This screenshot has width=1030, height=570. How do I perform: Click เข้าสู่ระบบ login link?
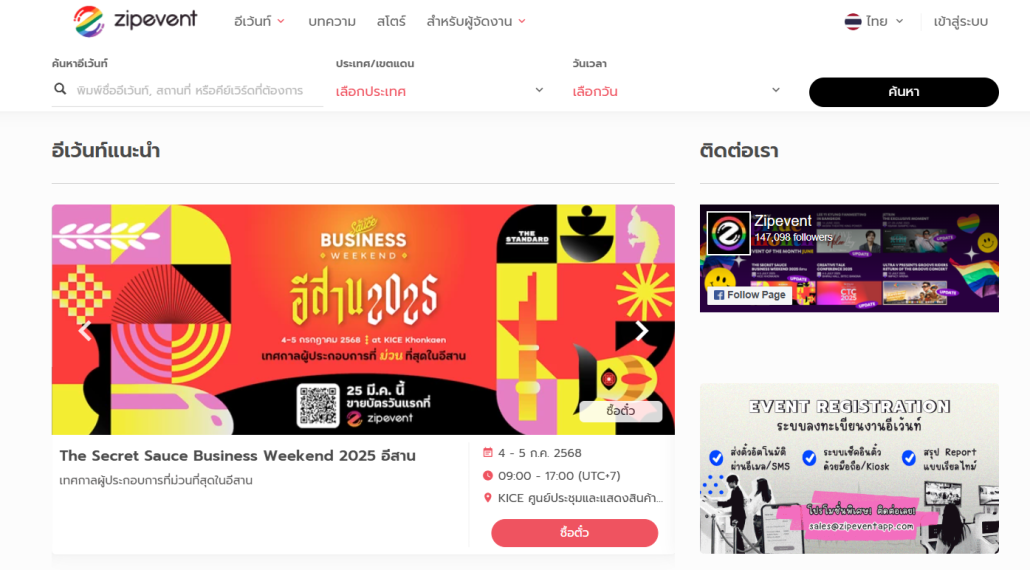960,22
